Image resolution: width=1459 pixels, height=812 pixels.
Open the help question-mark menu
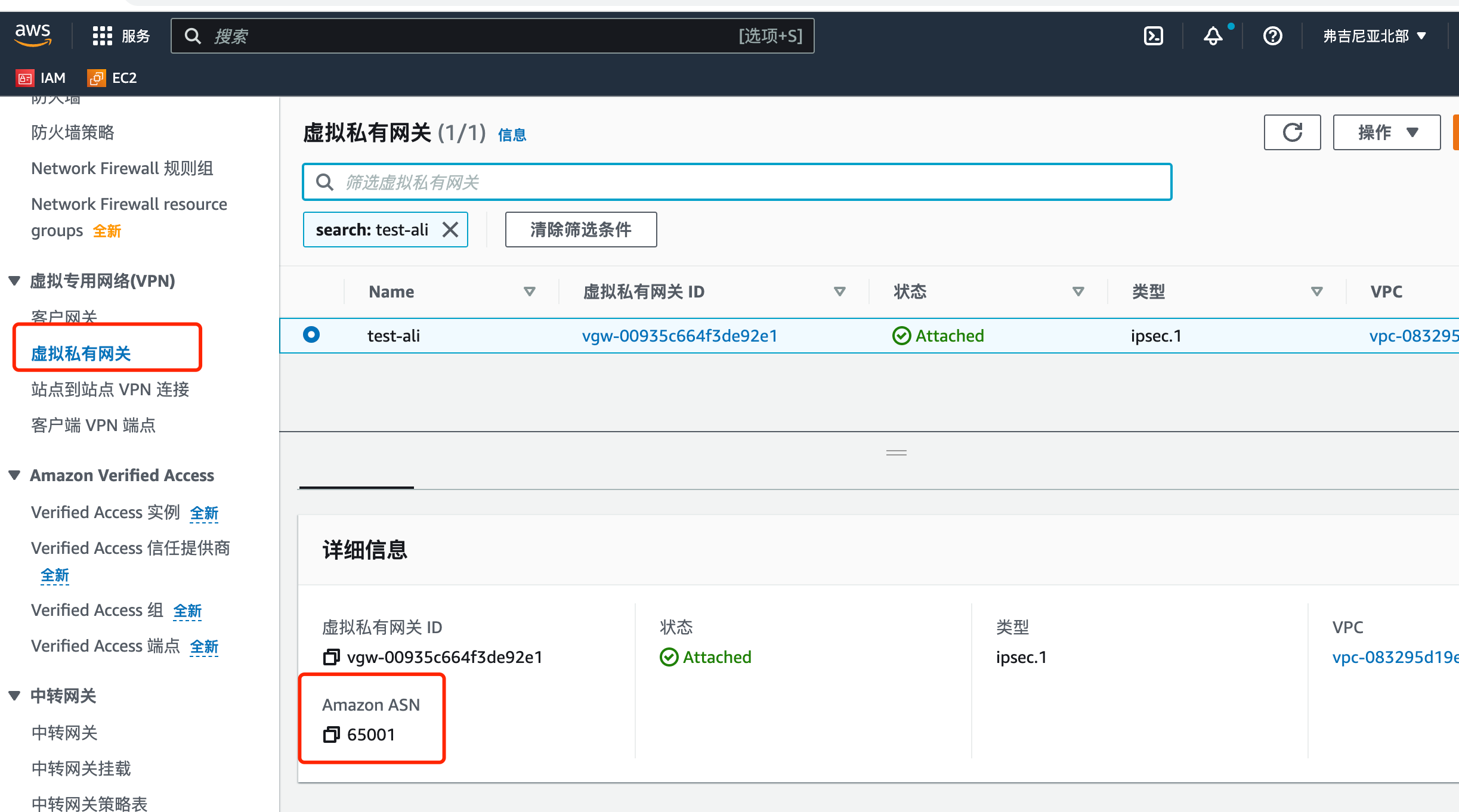coord(1273,36)
